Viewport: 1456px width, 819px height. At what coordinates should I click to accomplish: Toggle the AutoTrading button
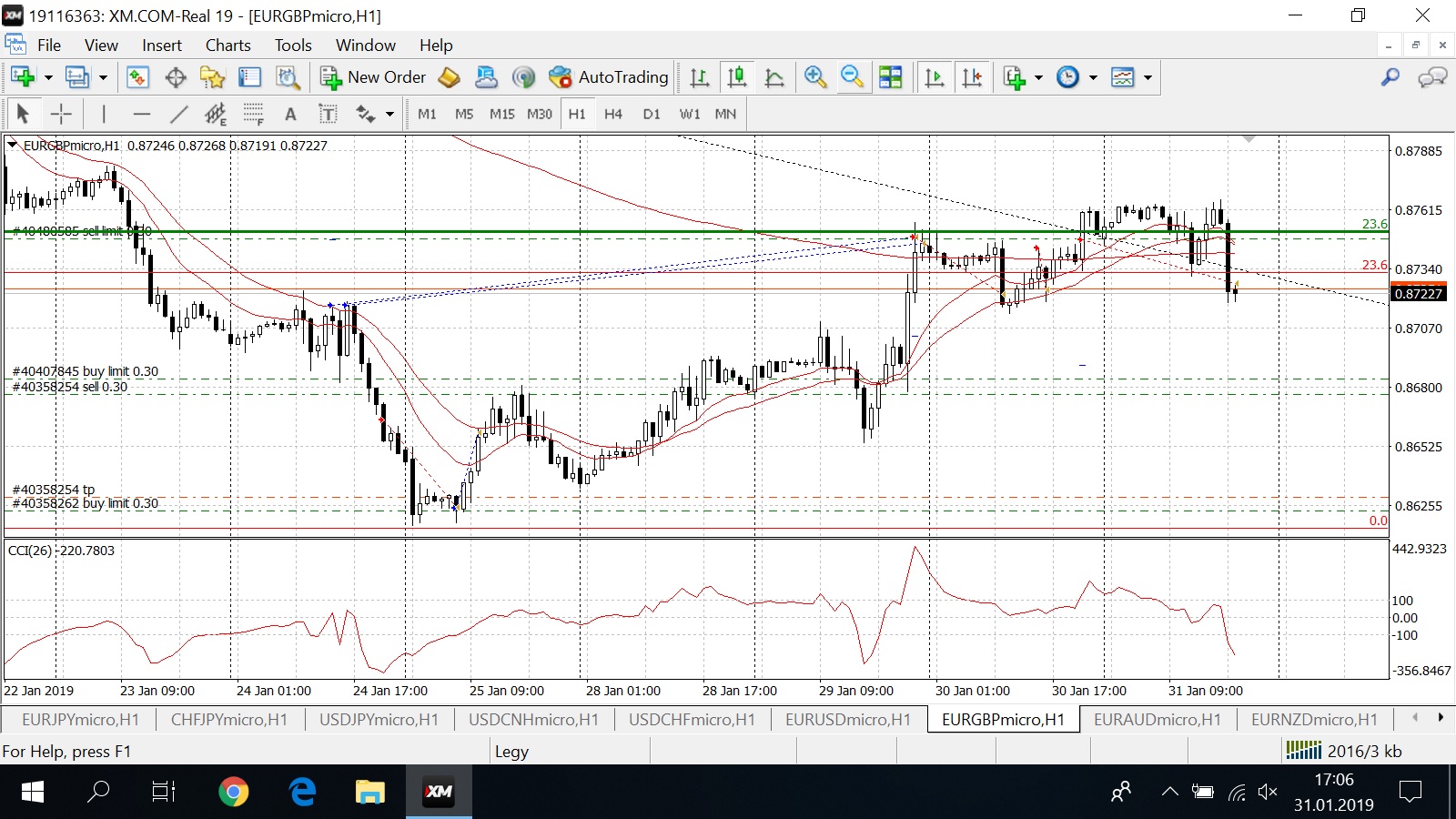pyautogui.click(x=609, y=77)
